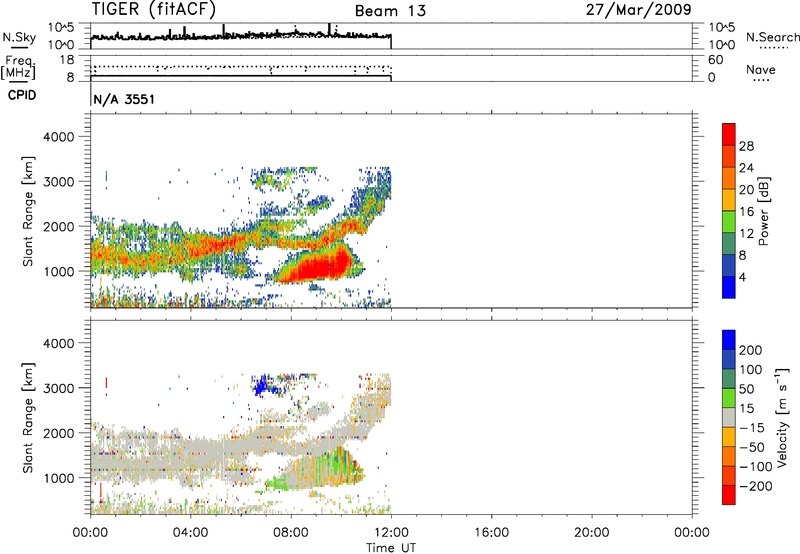800x554 pixels.
Task: Click the Freq. [MHz] axis label
Action: tap(18, 67)
